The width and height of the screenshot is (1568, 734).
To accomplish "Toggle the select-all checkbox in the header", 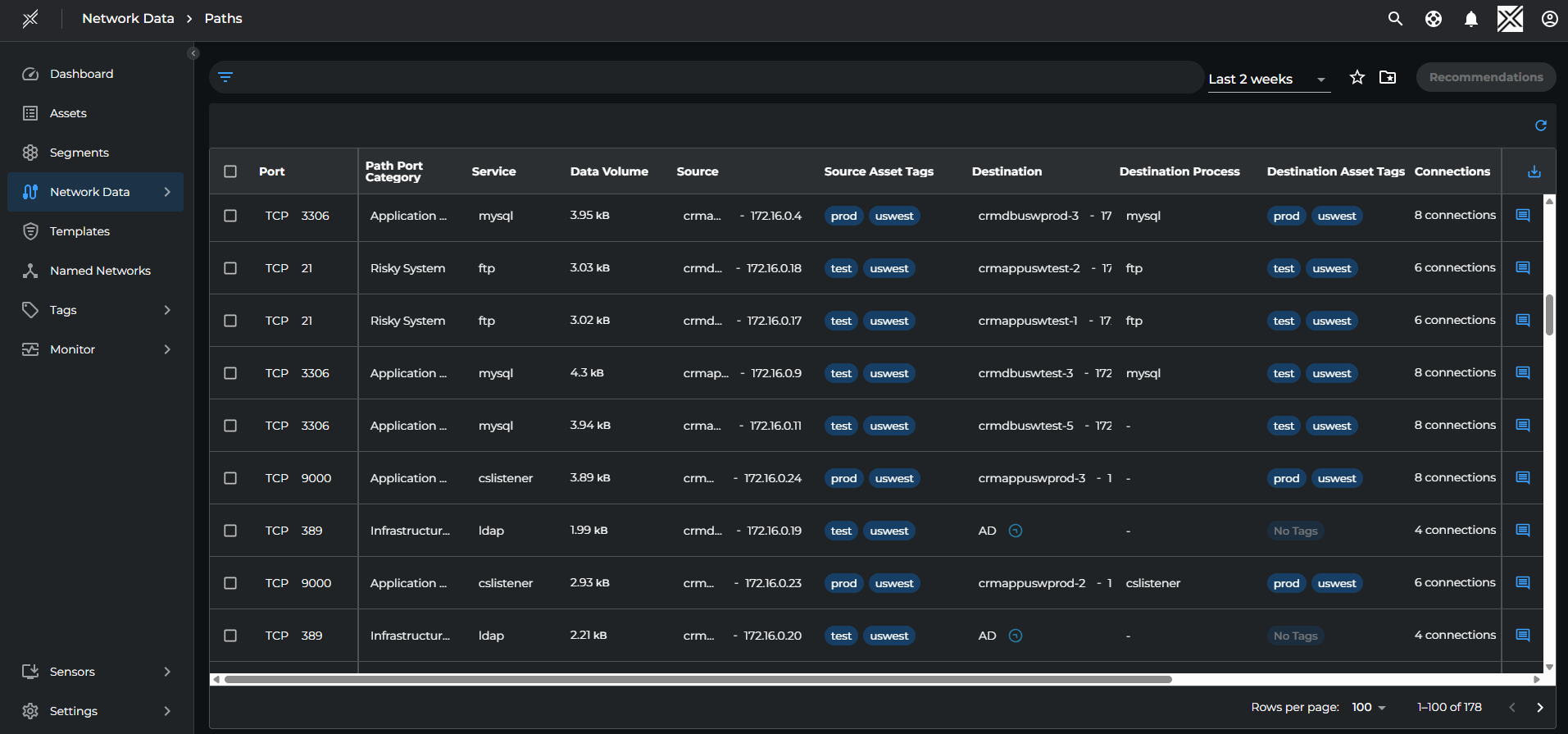I will pyautogui.click(x=230, y=171).
